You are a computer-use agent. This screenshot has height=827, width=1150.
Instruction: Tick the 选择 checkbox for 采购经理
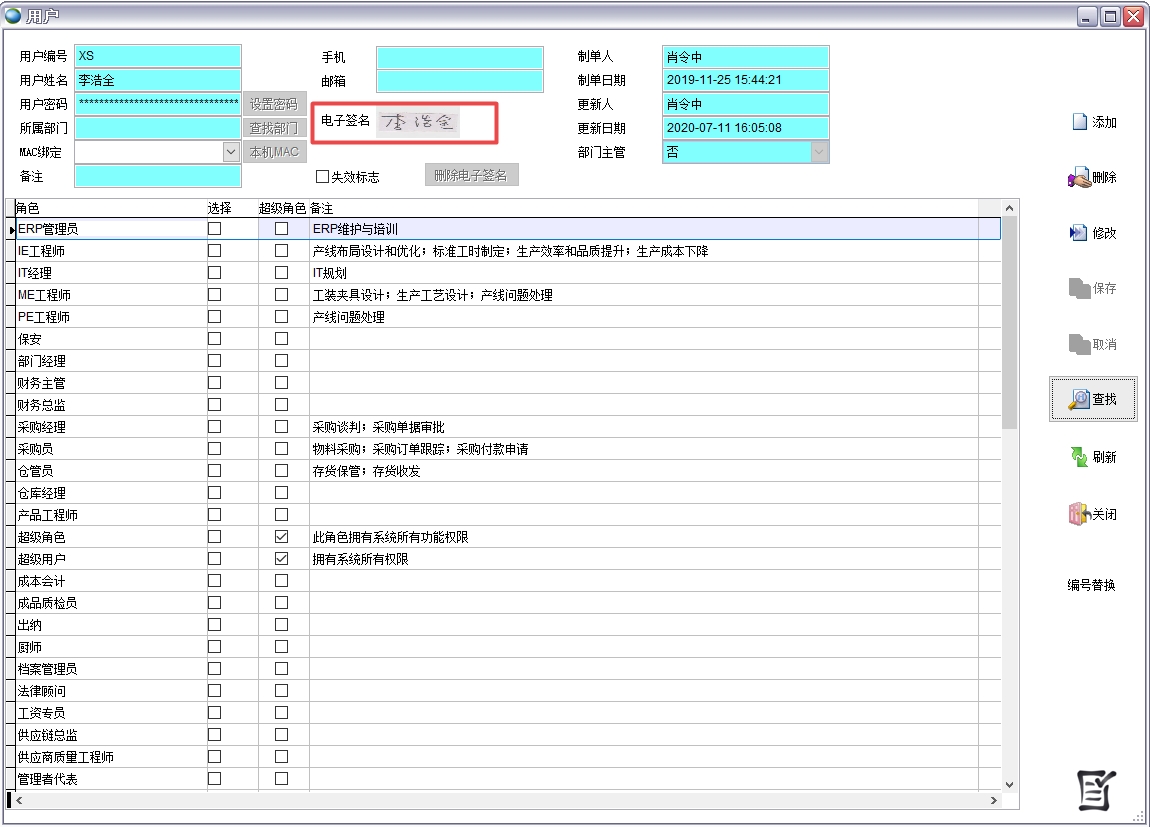(214, 427)
